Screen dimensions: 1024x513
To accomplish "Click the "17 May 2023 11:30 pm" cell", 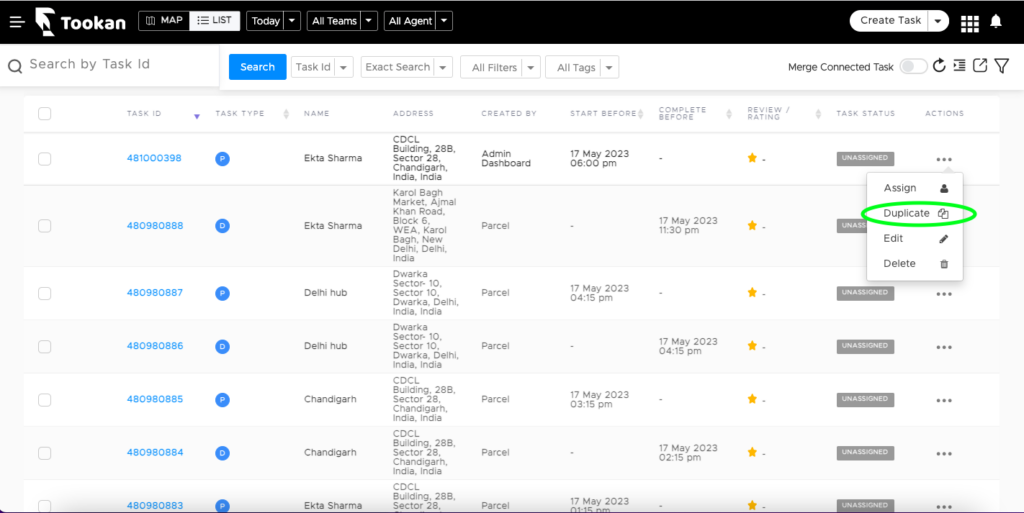I will pos(688,225).
